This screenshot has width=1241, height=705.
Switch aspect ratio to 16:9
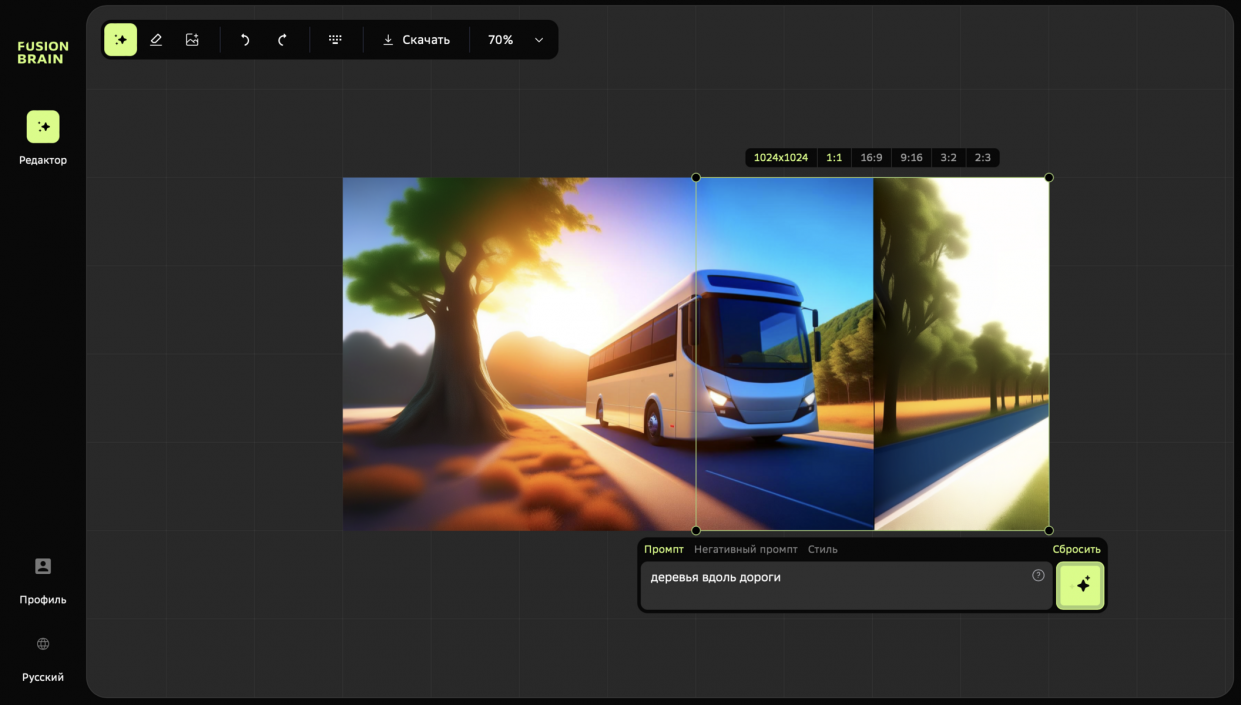(x=871, y=158)
